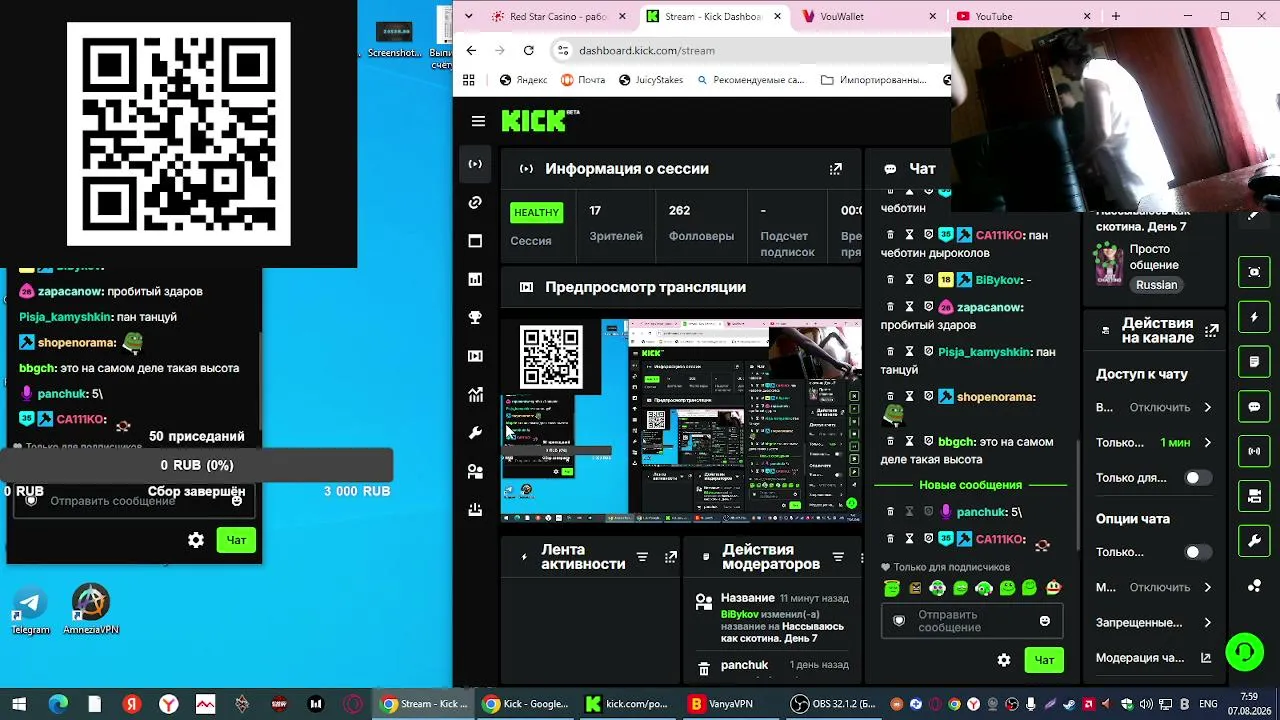Screen dimensions: 1280x720
Task: Reload the Kick dashboard page
Action: (x=529, y=50)
